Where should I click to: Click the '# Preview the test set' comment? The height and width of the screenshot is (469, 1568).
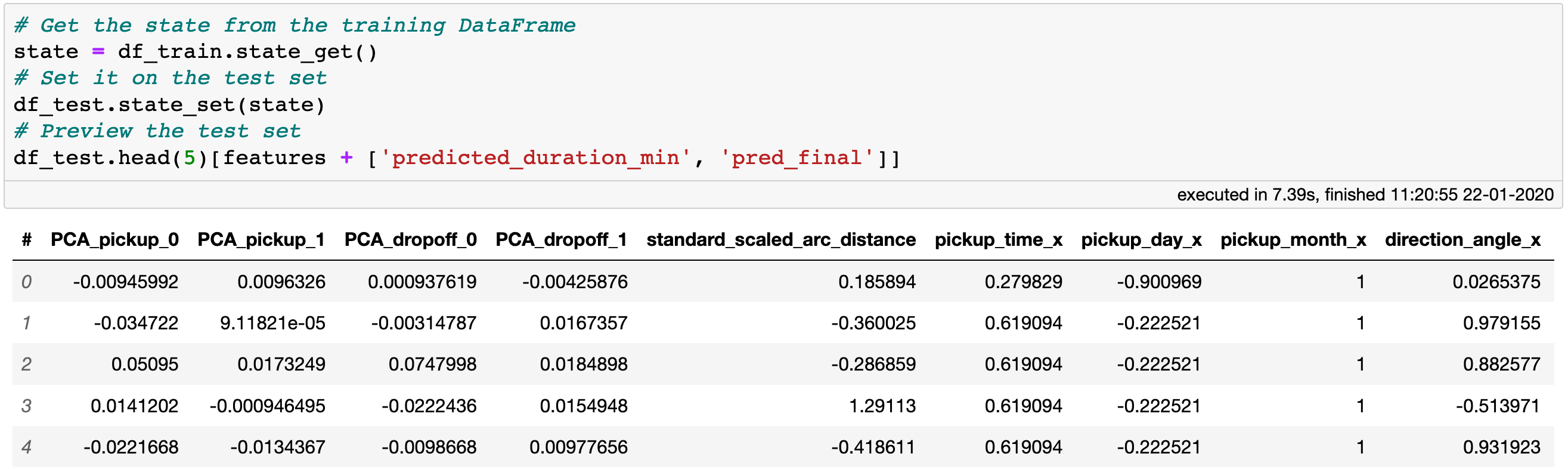[157, 131]
